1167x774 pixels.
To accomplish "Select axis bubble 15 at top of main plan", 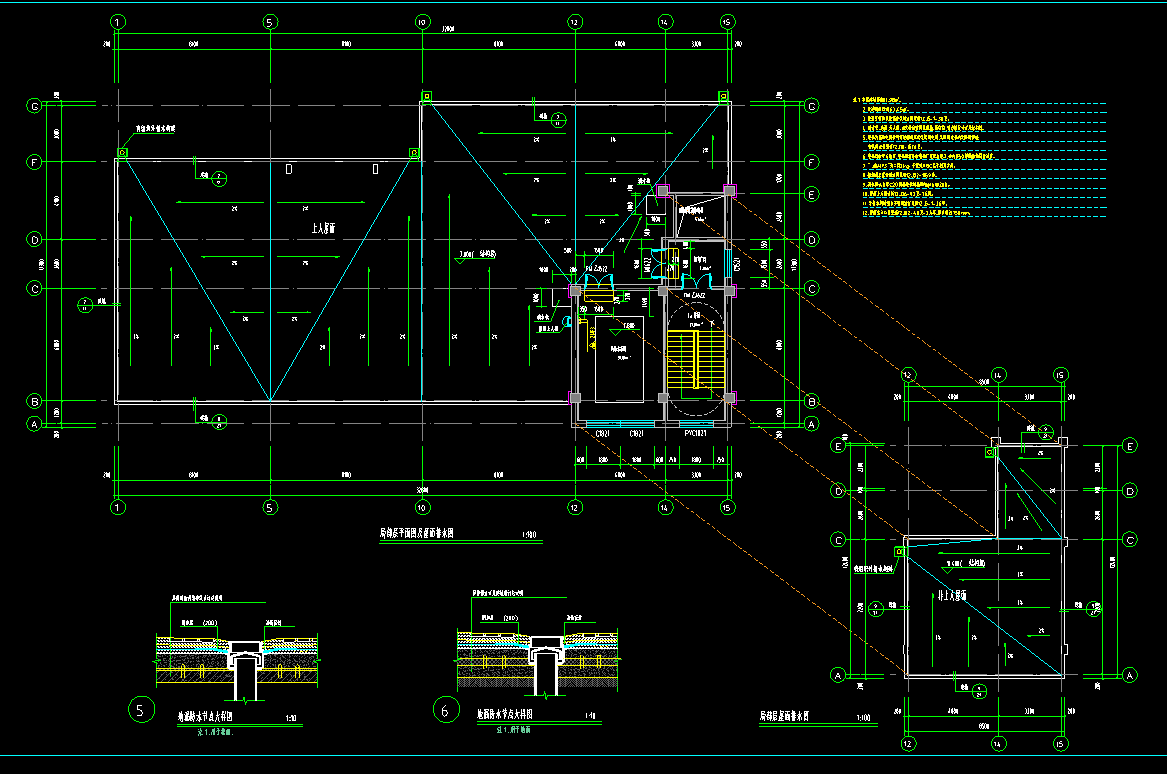I will pos(727,21).
